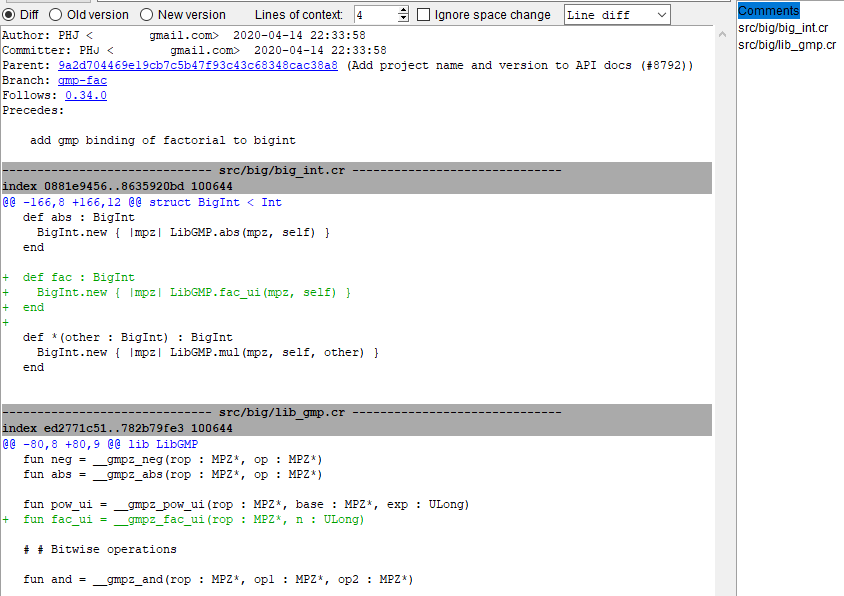Click line 'fun and = __gmpz_and'
The height and width of the screenshot is (596, 844).
(218, 580)
